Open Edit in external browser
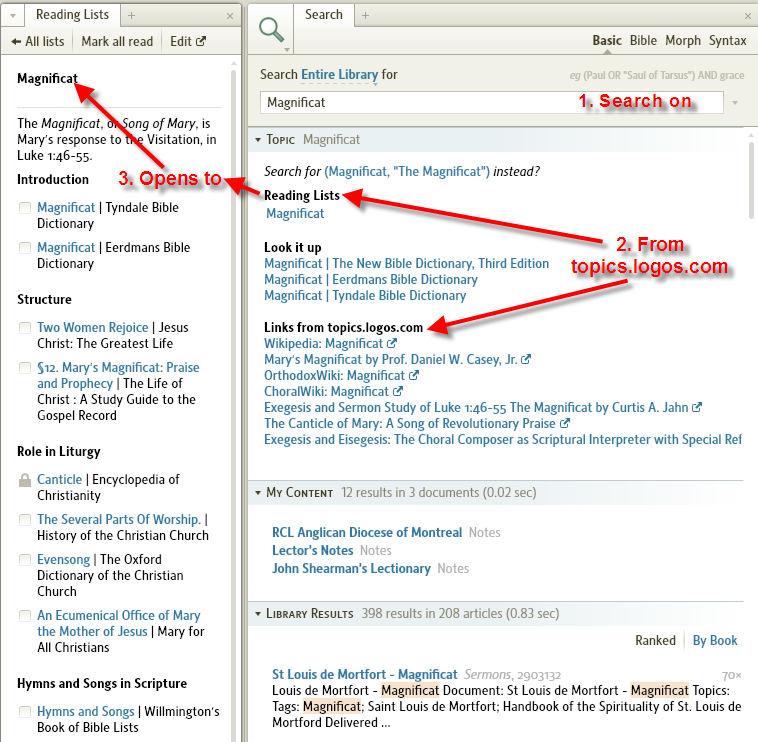 tap(188, 42)
